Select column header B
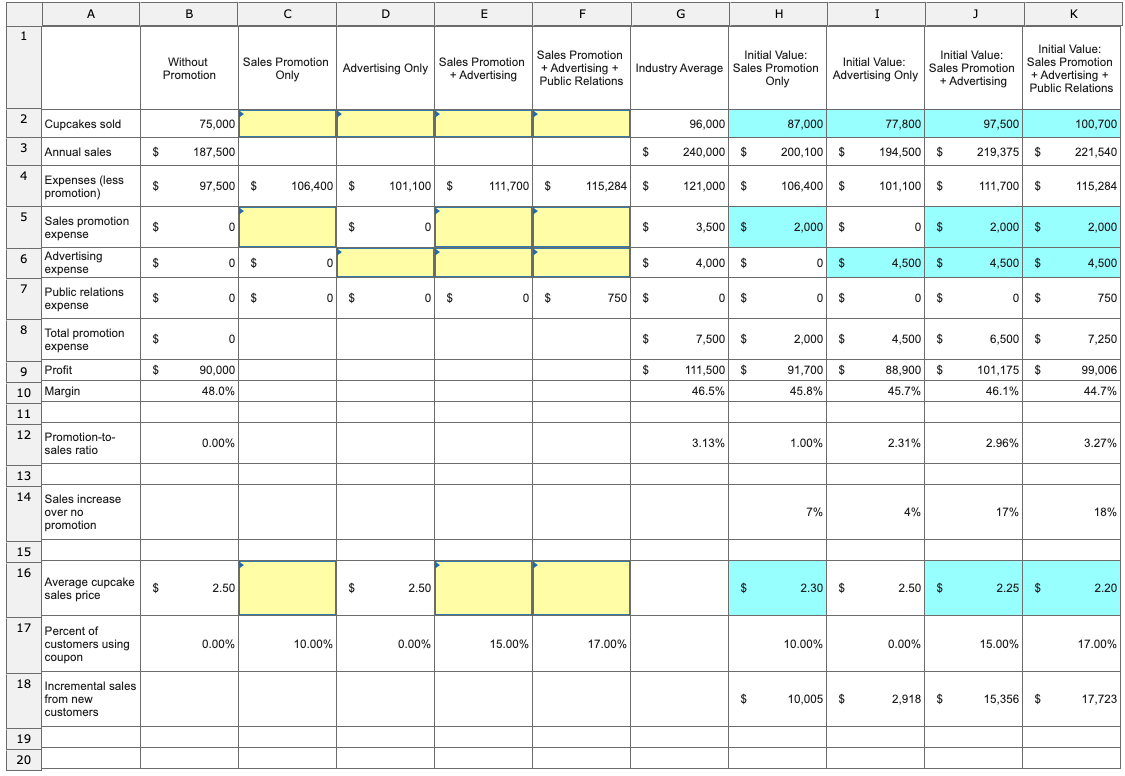1125x776 pixels. [x=187, y=13]
